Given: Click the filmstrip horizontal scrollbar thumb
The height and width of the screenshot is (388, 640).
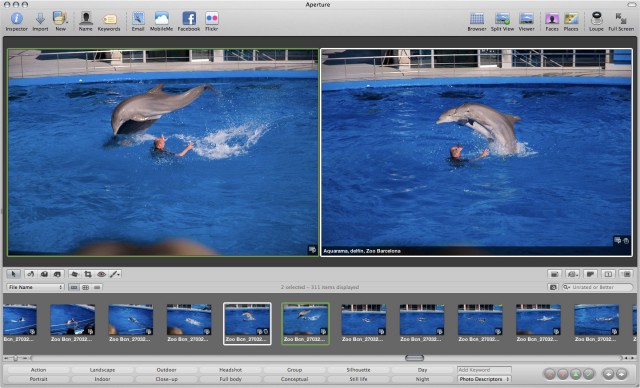Looking at the screenshot, I should coord(414,358).
